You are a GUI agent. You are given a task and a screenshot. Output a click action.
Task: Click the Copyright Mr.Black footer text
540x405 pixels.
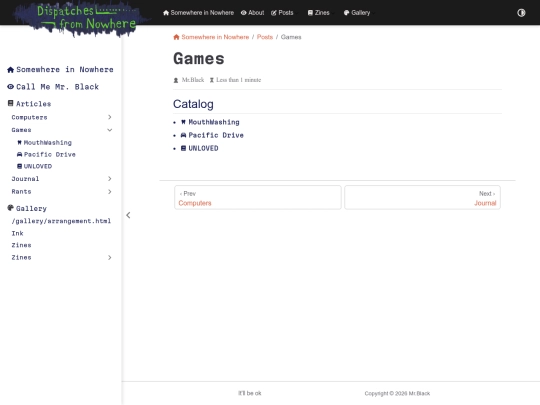pyautogui.click(x=397, y=393)
